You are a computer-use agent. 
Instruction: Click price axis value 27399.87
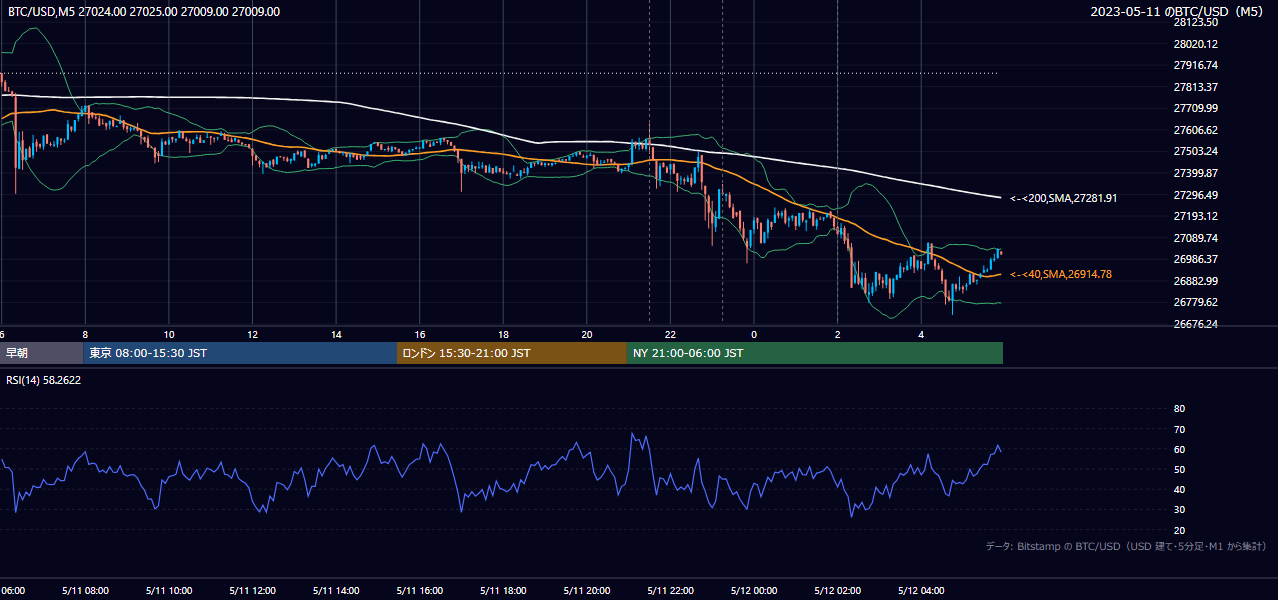(x=1195, y=173)
